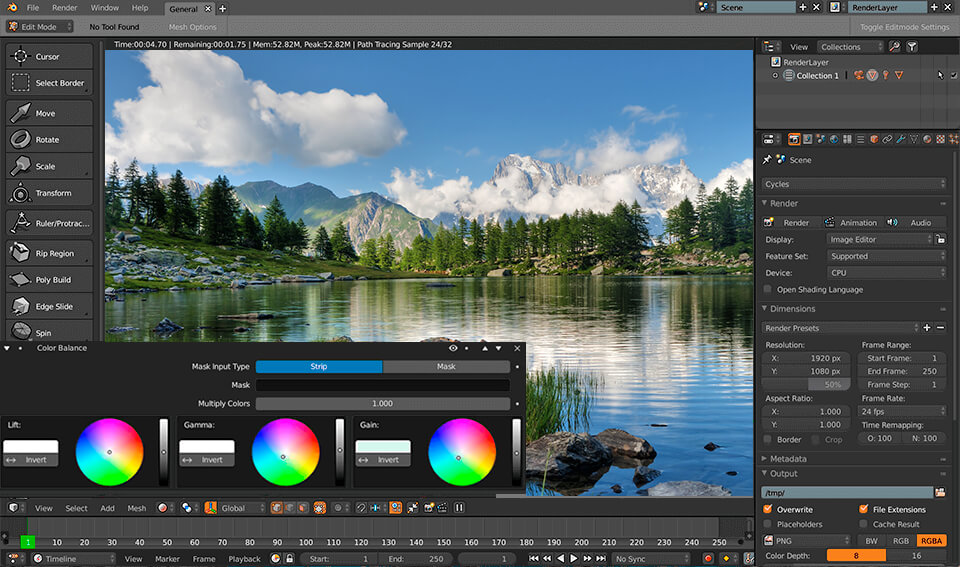Click the record auto-keyframe button
Image resolution: width=960 pixels, height=567 pixels.
coord(708,558)
